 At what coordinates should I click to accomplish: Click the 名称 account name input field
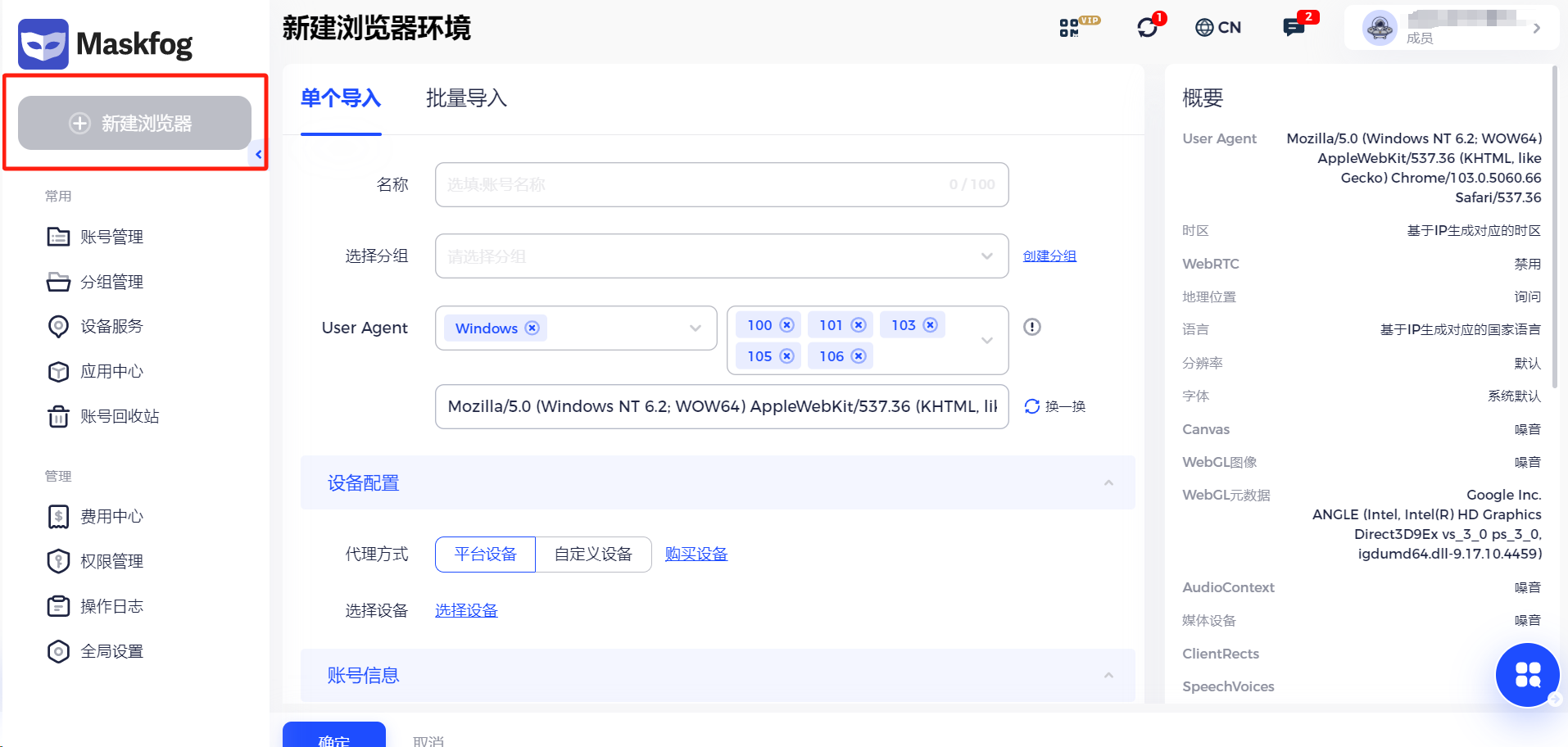coord(721,184)
